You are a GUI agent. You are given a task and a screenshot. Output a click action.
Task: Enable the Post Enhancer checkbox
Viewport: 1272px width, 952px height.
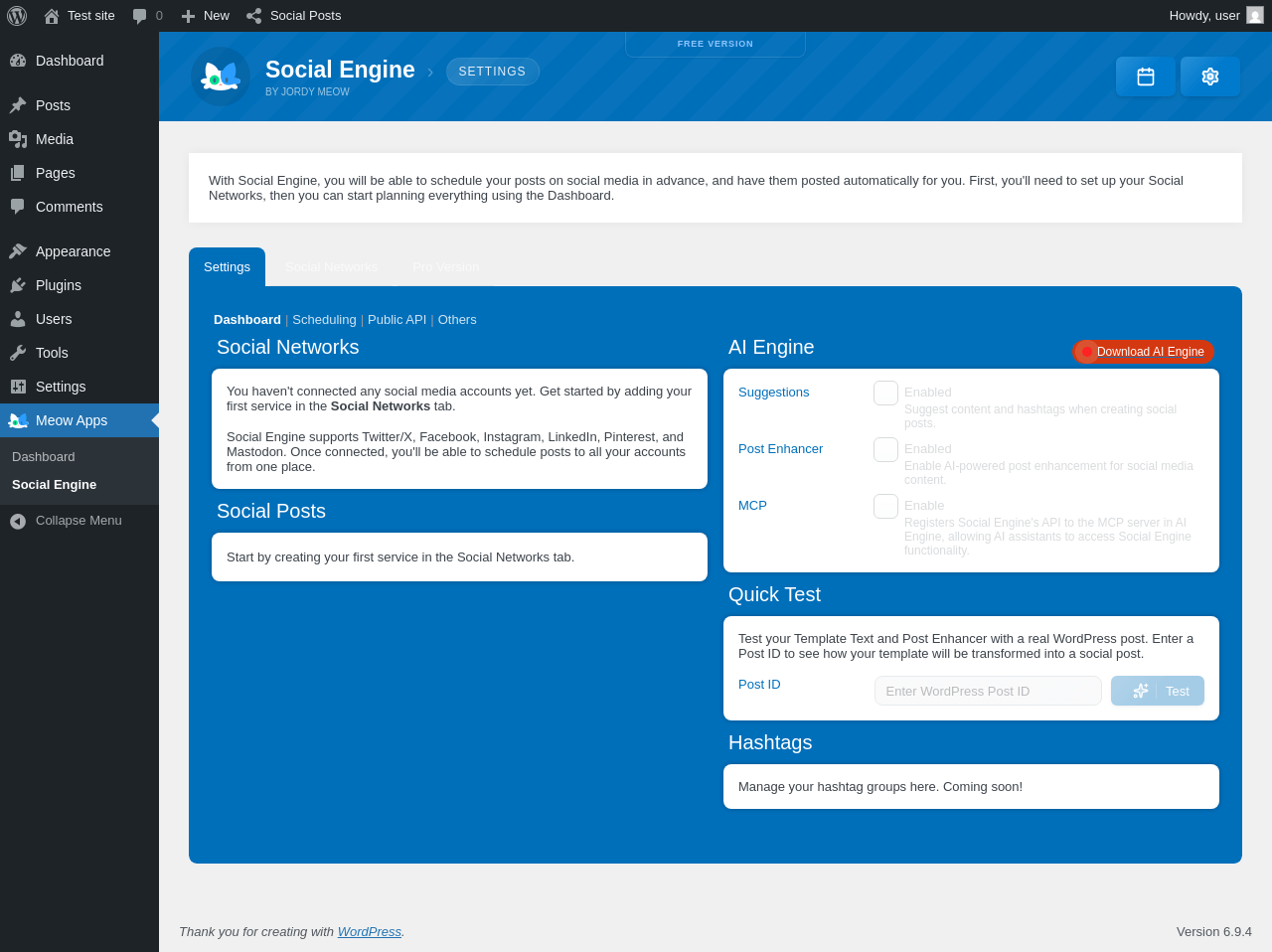point(886,450)
